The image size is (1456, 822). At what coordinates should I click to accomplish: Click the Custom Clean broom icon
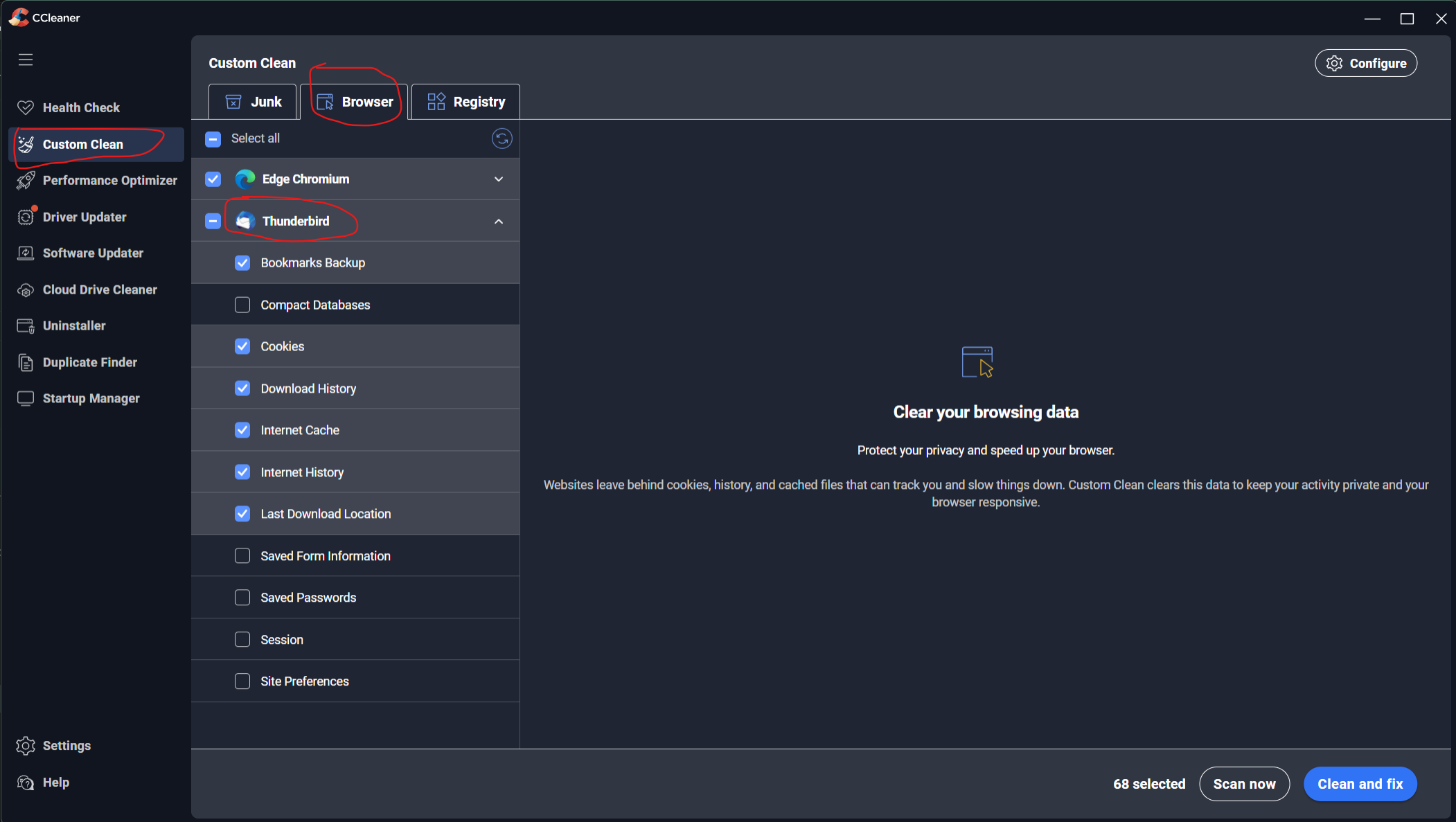(x=26, y=144)
